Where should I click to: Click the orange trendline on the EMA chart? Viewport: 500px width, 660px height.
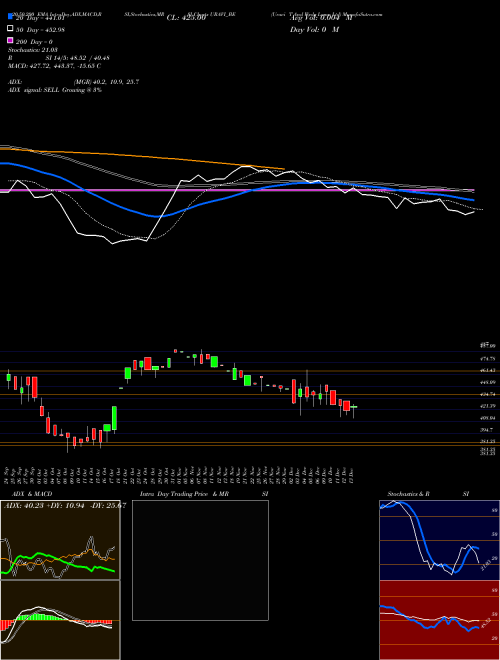tap(143, 157)
